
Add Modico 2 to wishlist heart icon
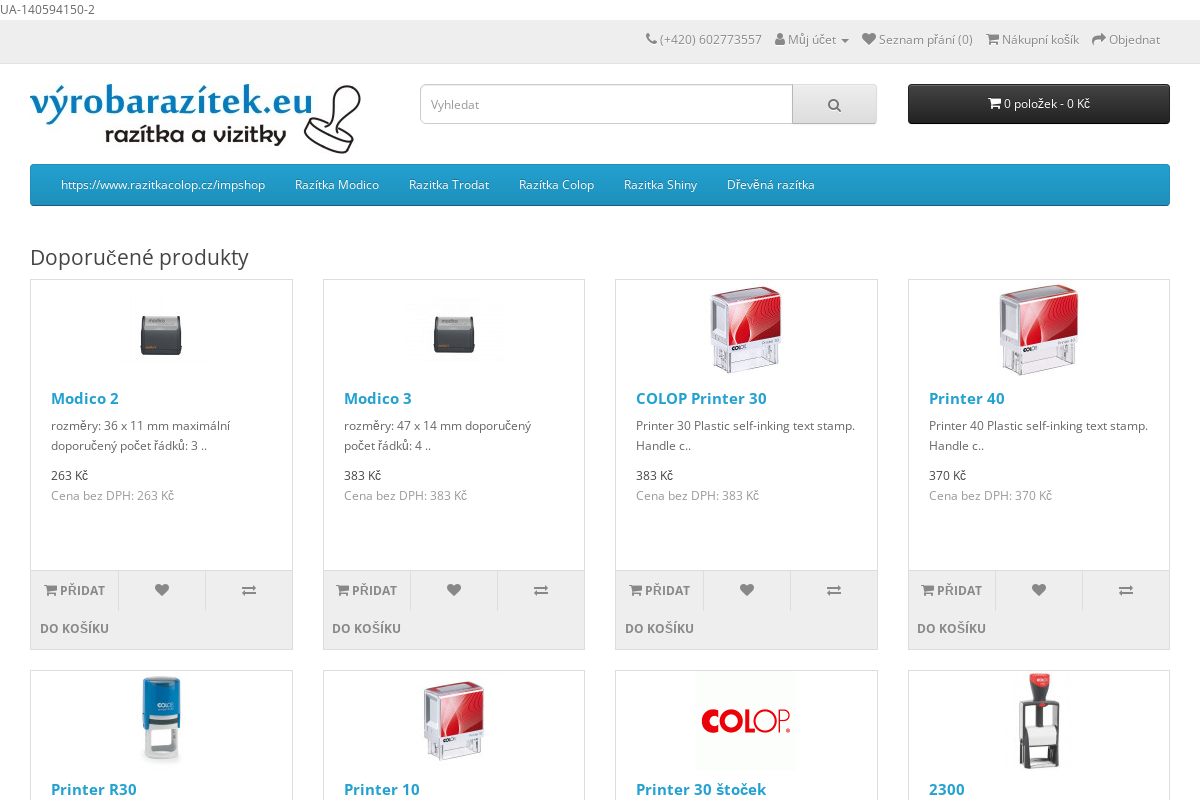coord(162,590)
